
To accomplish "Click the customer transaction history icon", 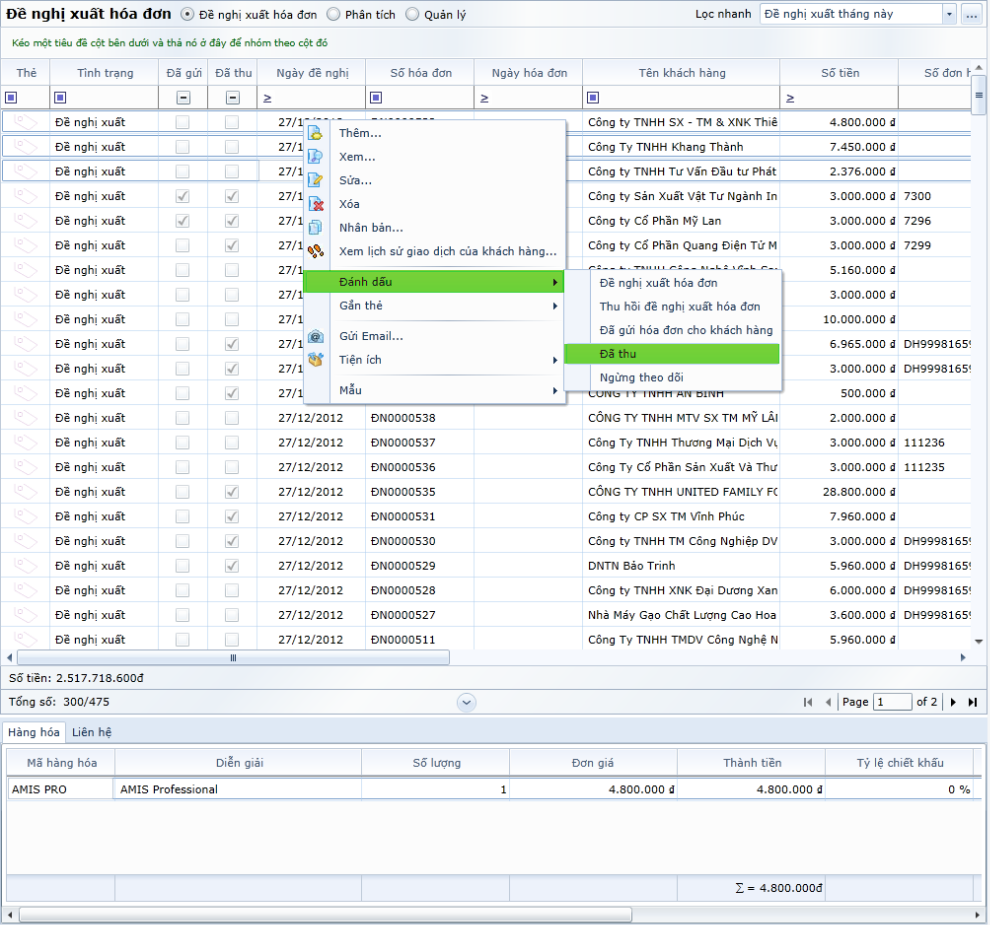I will 316,251.
